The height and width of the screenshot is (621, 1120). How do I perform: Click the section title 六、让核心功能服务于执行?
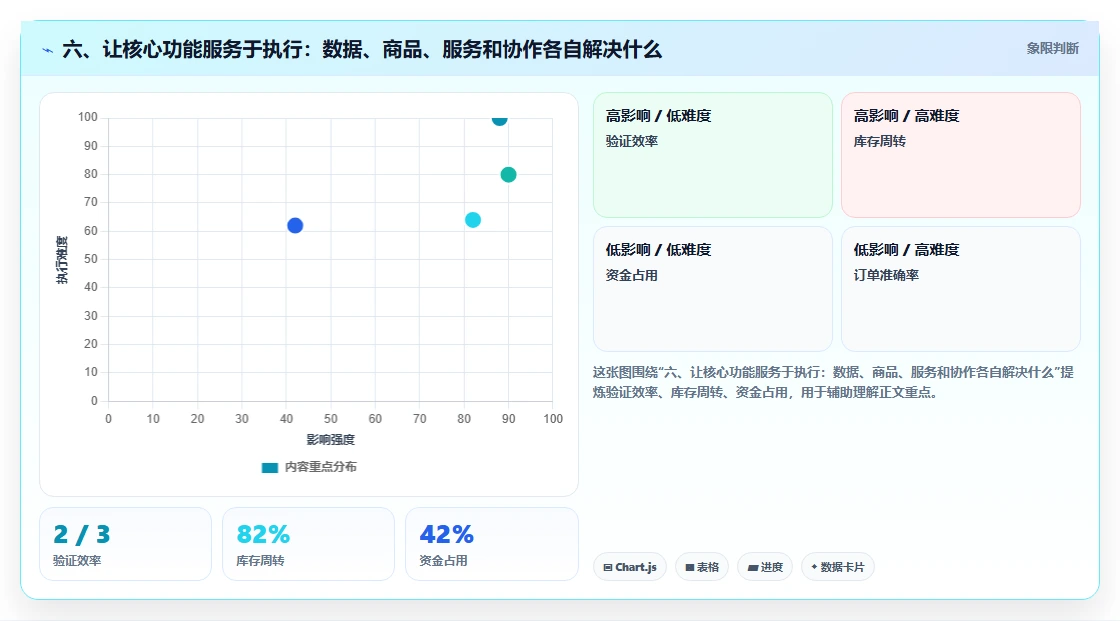click(361, 50)
